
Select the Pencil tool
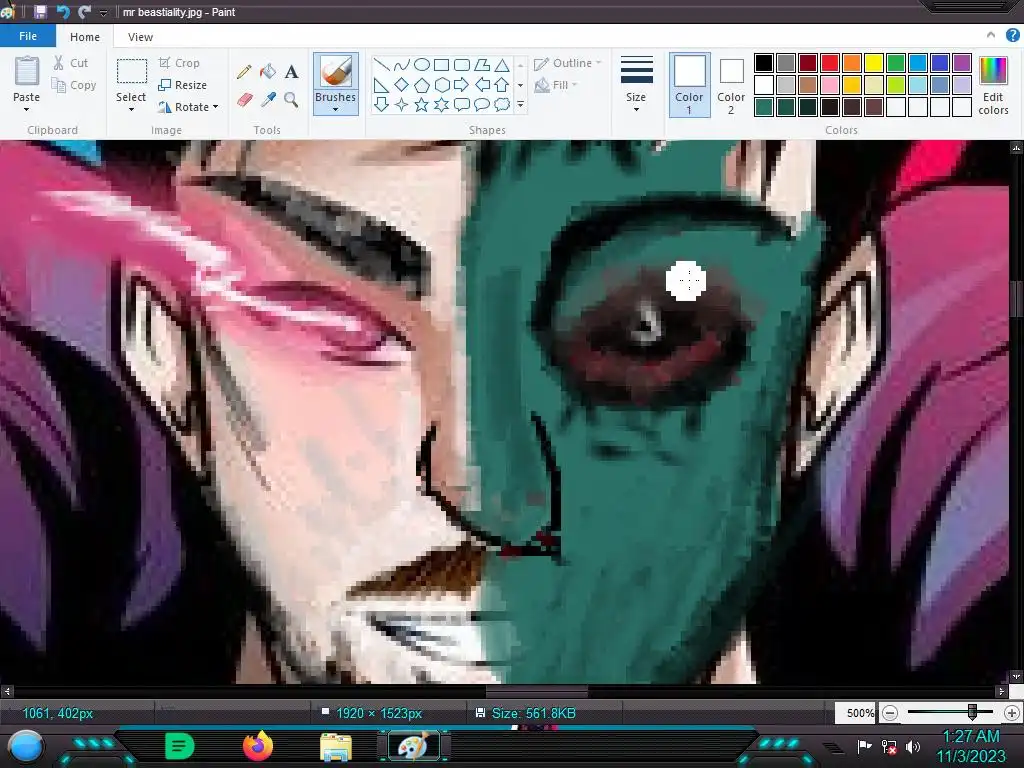pyautogui.click(x=244, y=71)
